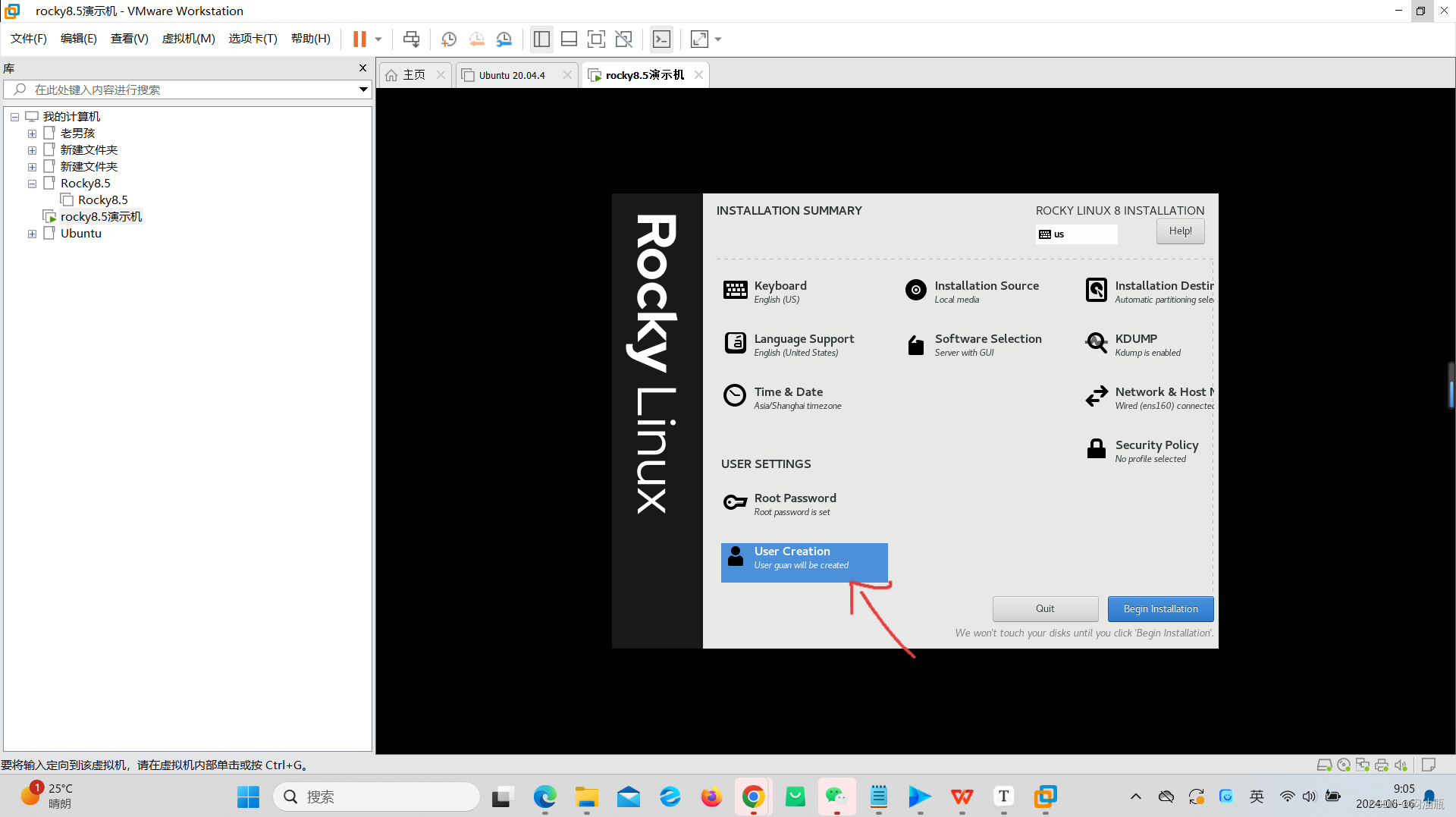Pause the virtual machine
The image size is (1456, 817).
tap(359, 39)
